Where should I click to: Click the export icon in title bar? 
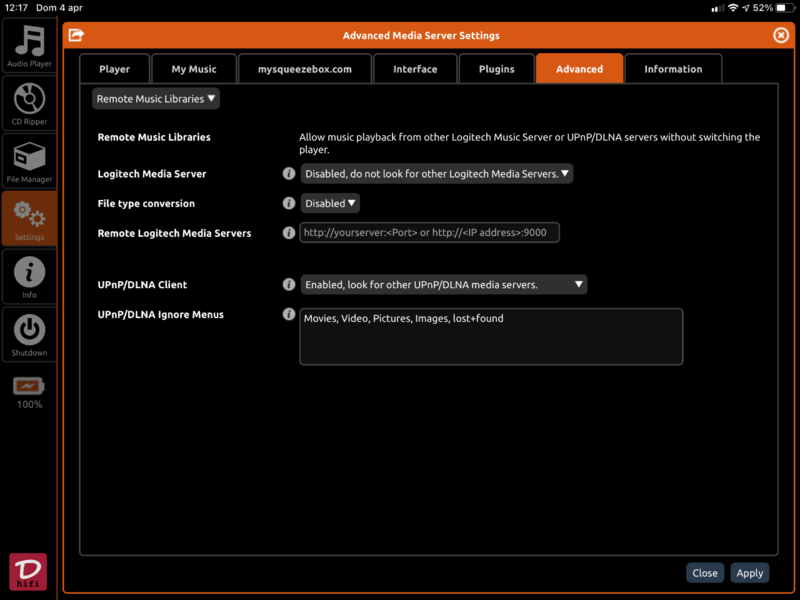[76, 35]
